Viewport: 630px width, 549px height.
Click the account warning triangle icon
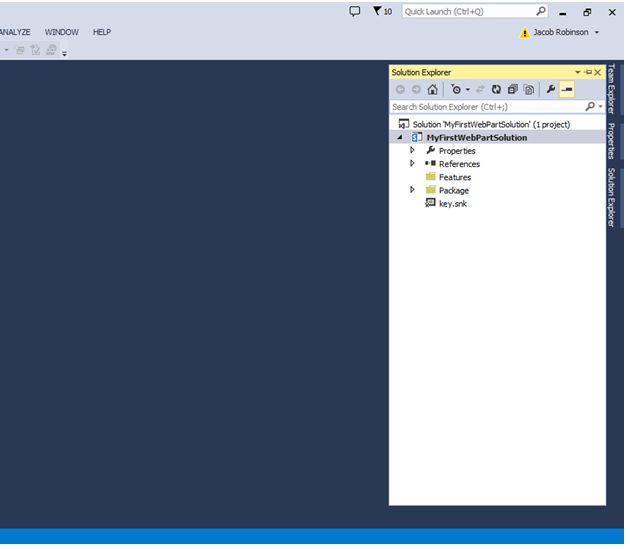(525, 33)
